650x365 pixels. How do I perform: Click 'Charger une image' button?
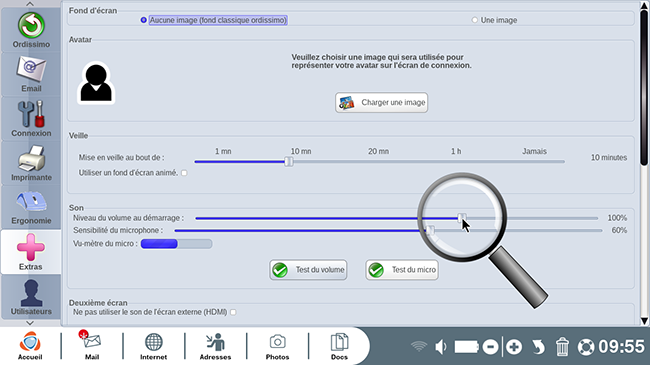[x=381, y=102]
